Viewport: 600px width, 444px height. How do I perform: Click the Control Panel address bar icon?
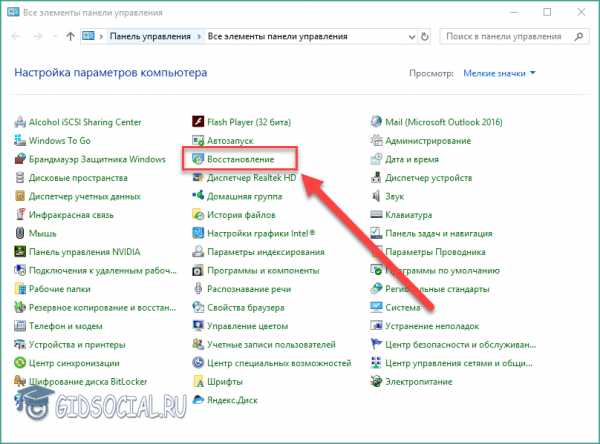(88, 36)
